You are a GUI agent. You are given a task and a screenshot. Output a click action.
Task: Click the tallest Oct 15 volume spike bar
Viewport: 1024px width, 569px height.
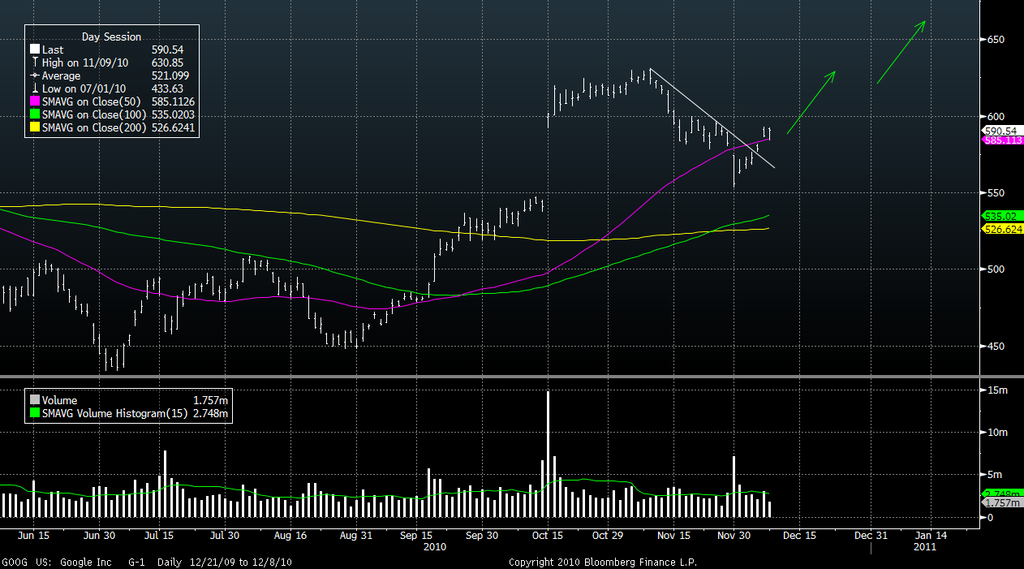[x=548, y=454]
